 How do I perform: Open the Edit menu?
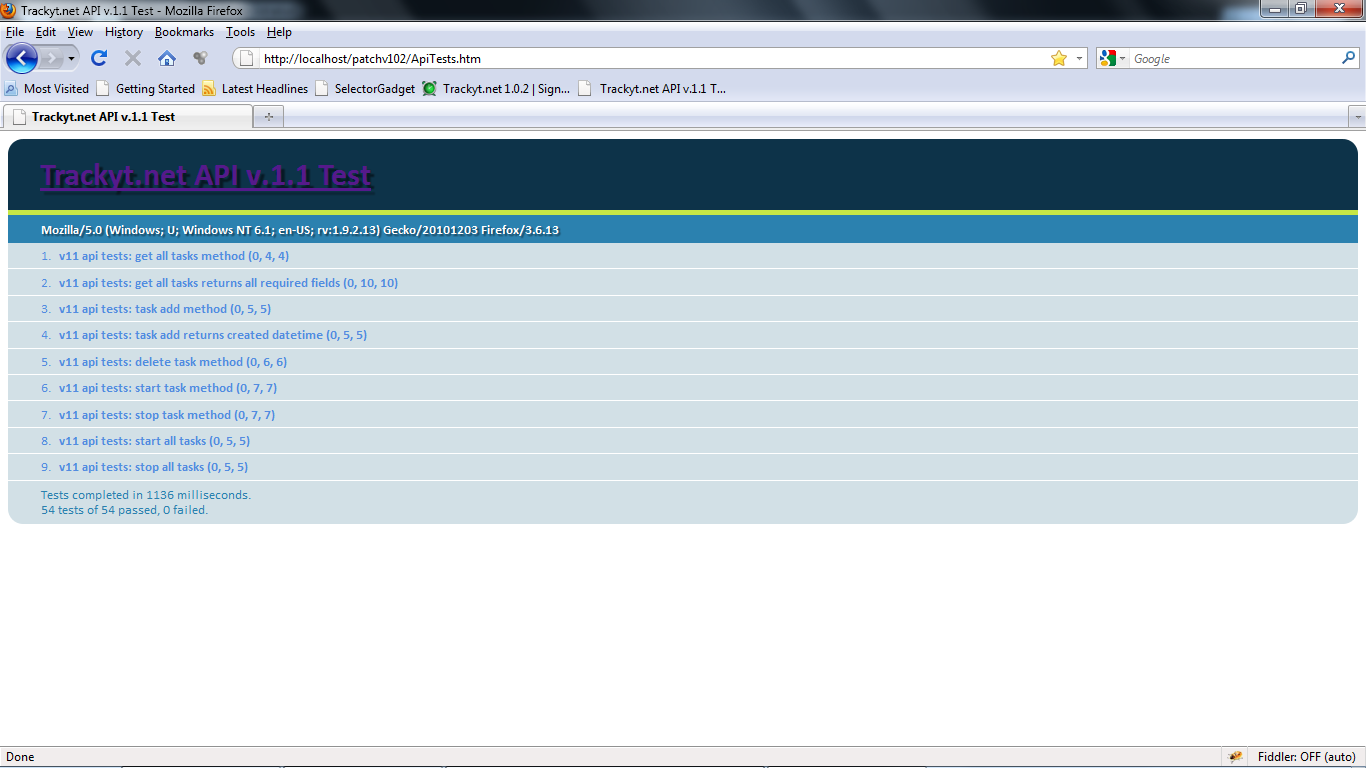coord(46,32)
